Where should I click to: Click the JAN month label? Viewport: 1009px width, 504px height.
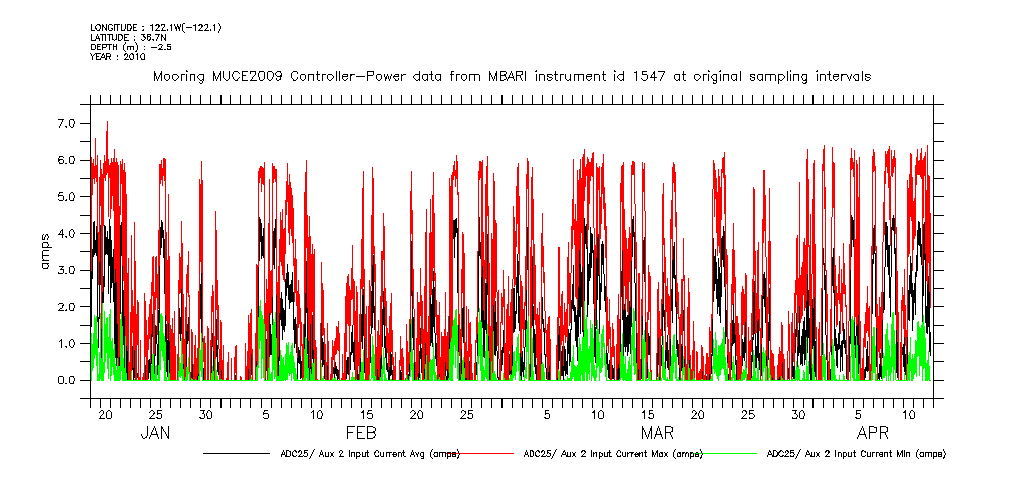pos(155,433)
